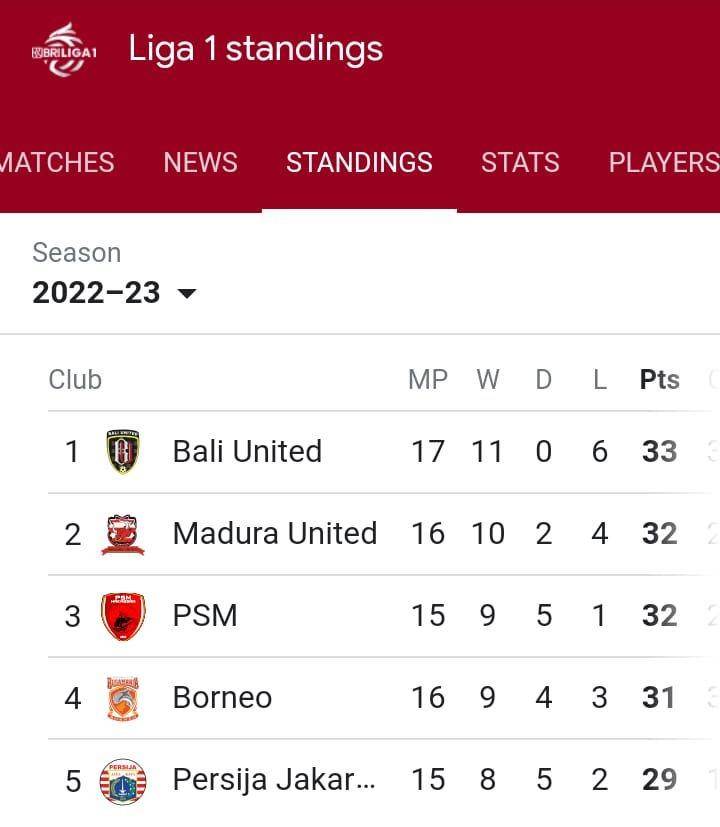The width and height of the screenshot is (720, 827).
Task: Switch to the NEWS tab
Action: pos(200,162)
